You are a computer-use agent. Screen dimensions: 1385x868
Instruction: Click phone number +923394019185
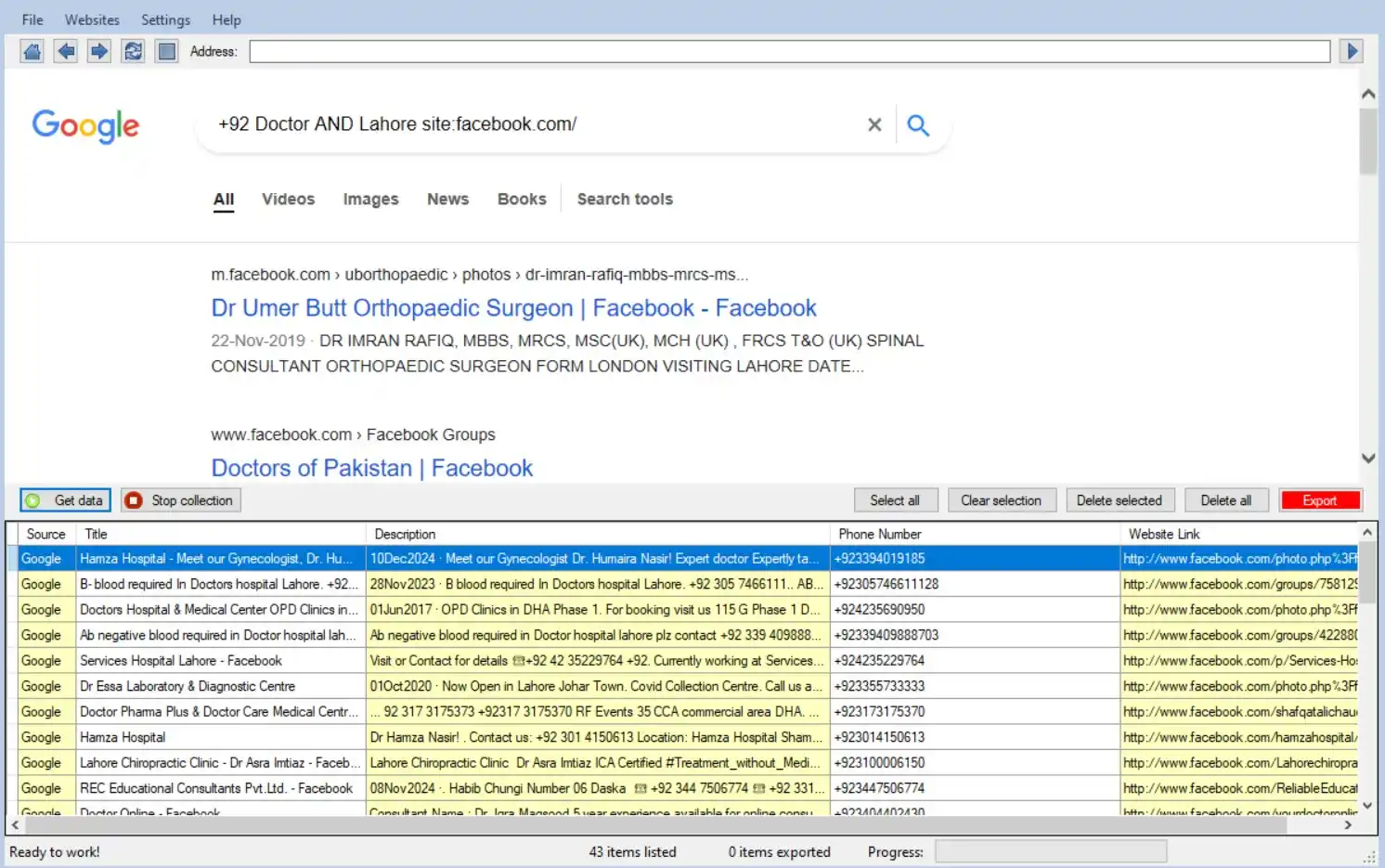879,559
